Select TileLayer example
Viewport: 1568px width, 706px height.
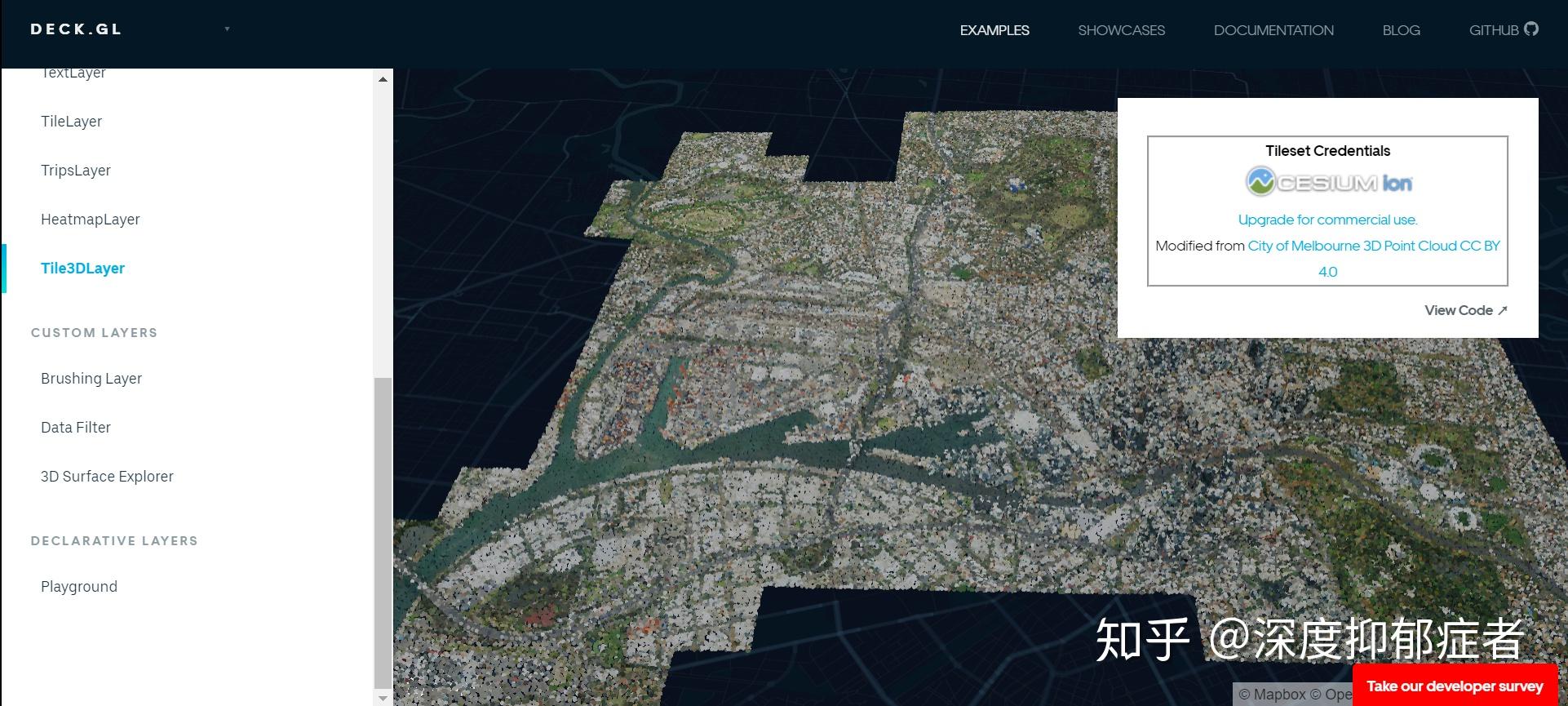coord(72,122)
